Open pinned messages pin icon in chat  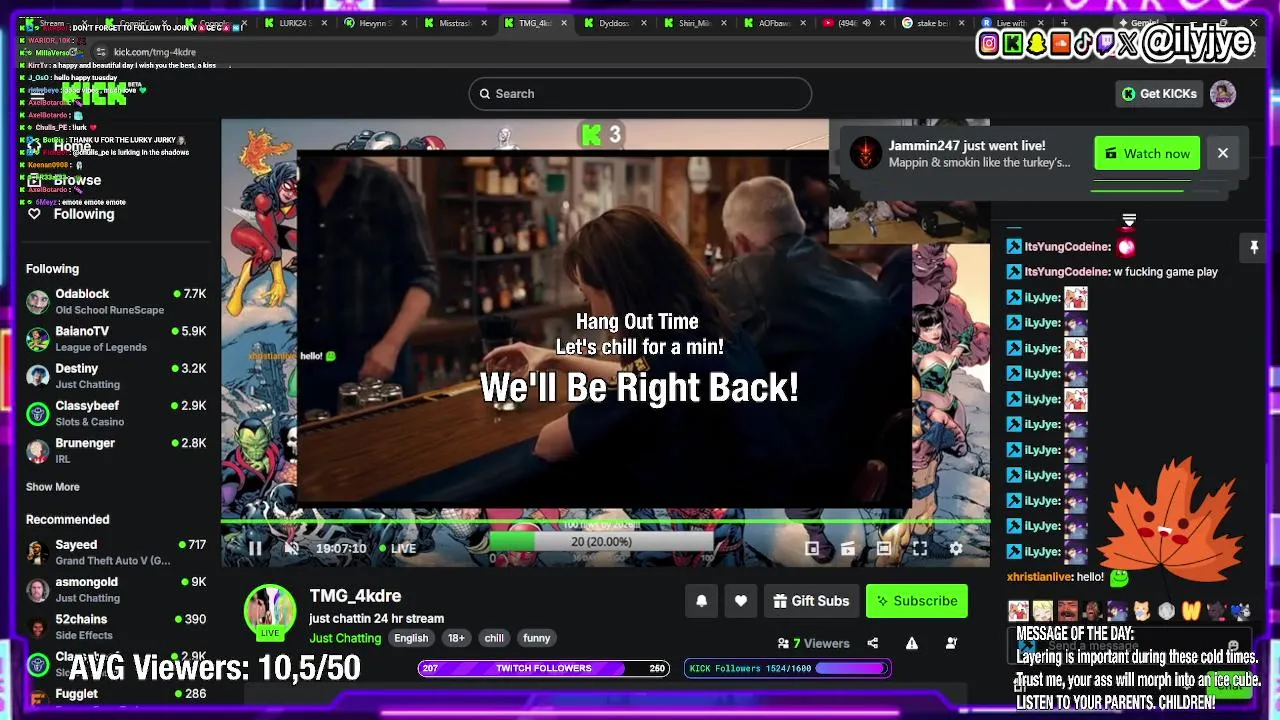pos(1254,246)
